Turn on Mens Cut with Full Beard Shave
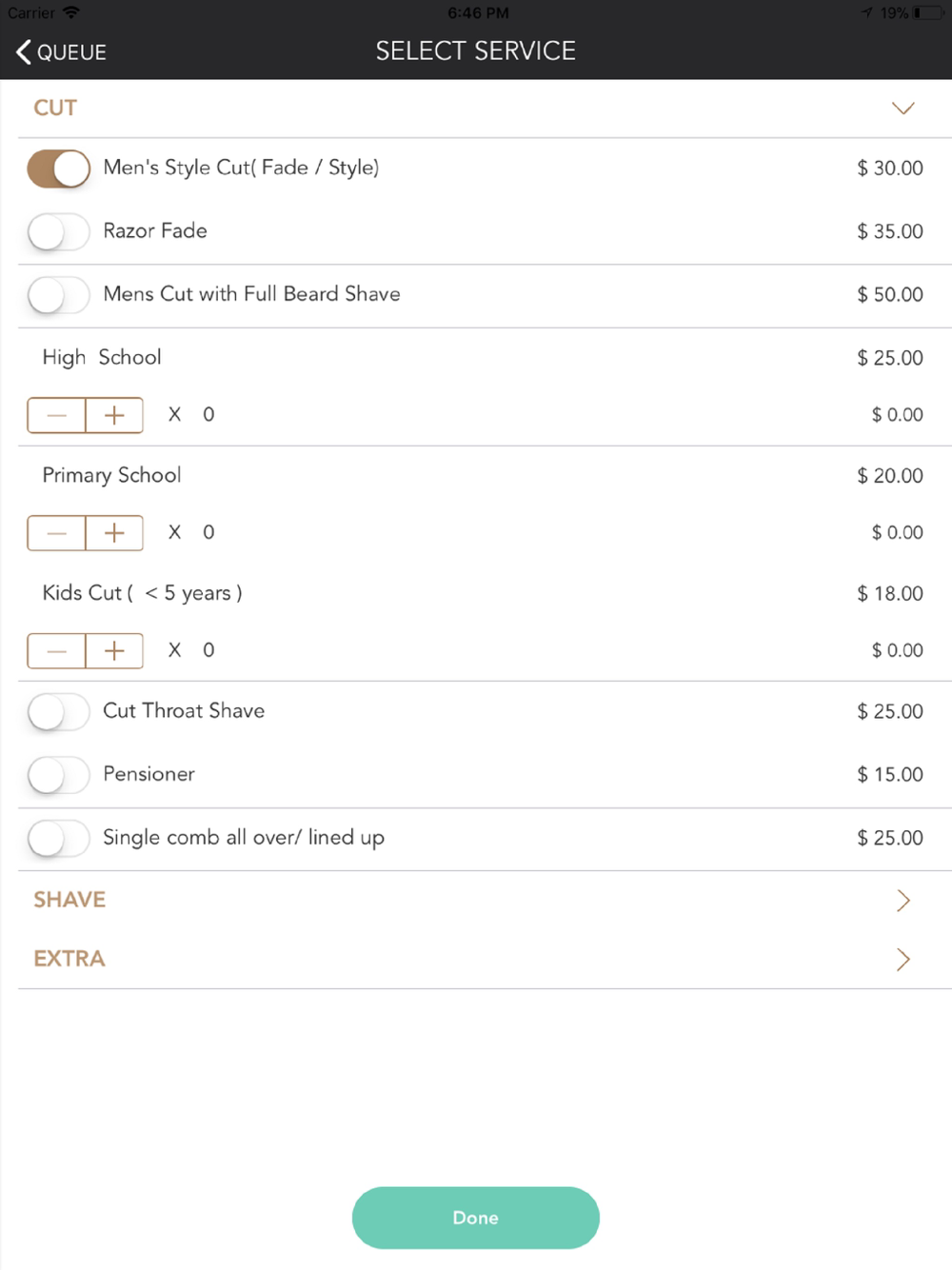Image resolution: width=952 pixels, height=1270 pixels. coord(59,295)
